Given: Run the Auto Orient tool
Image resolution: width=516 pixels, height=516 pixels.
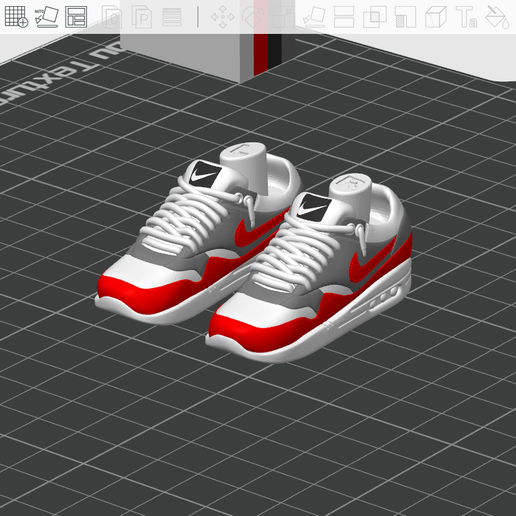Looking at the screenshot, I should click(x=46, y=16).
